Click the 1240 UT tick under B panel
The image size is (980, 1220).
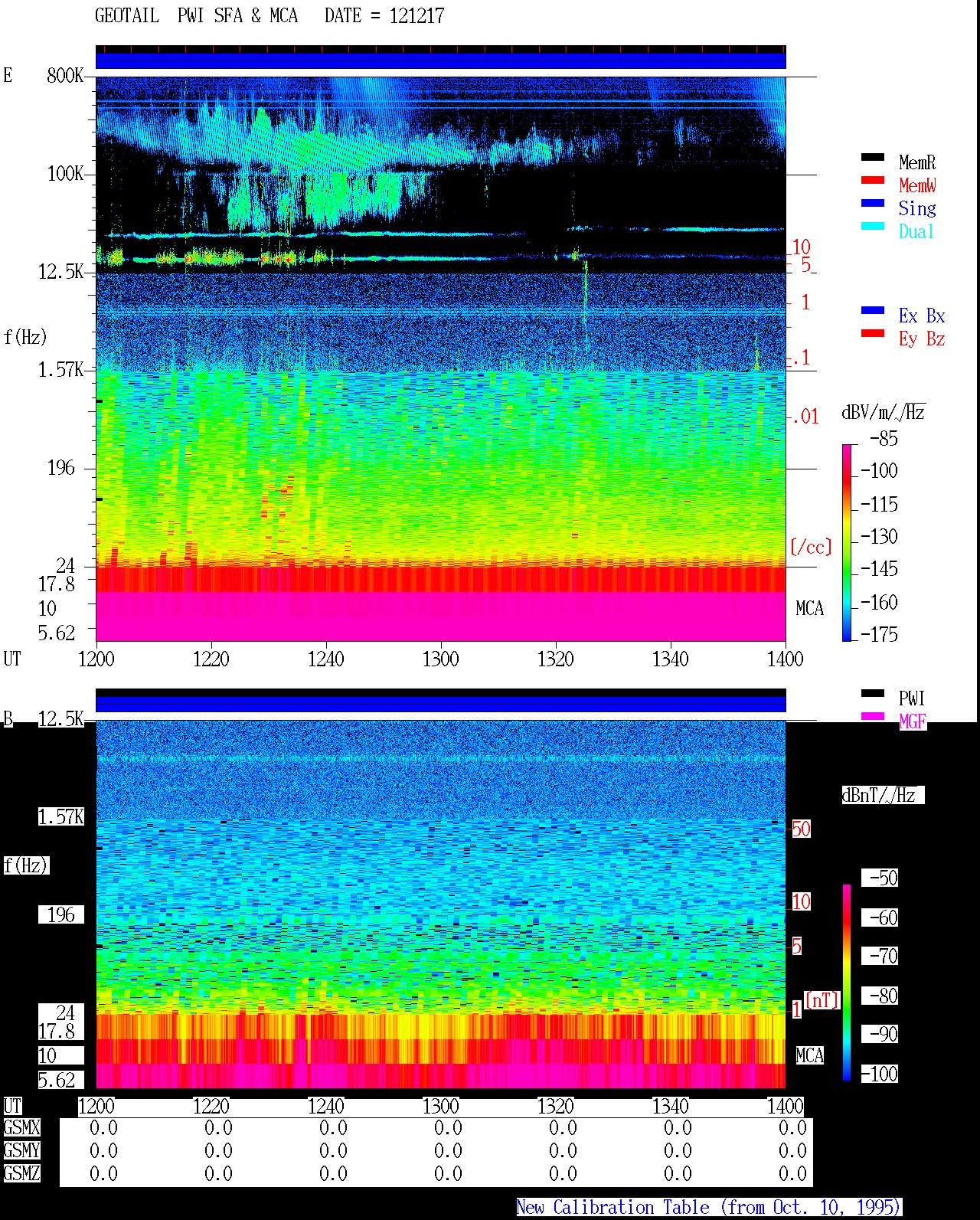(x=326, y=1106)
